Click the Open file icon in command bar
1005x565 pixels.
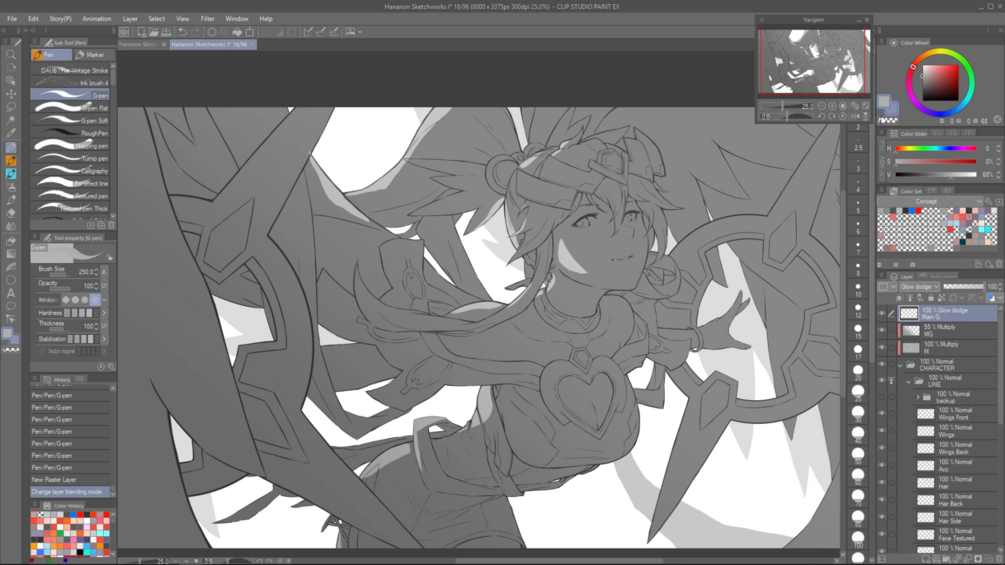(154, 31)
